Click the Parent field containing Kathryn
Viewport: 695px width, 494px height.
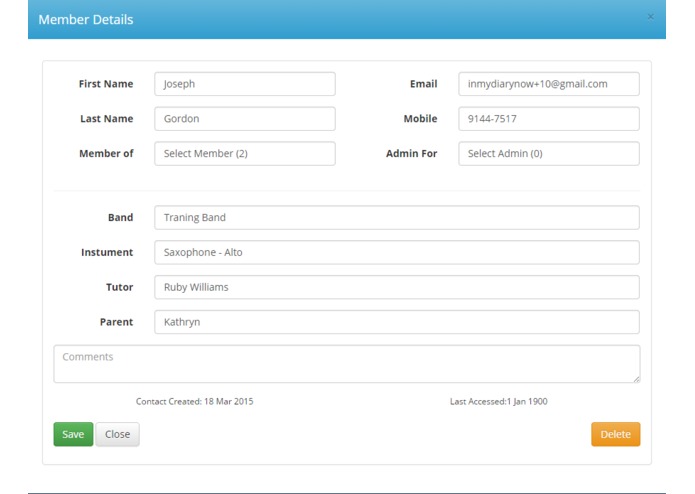[x=397, y=322]
